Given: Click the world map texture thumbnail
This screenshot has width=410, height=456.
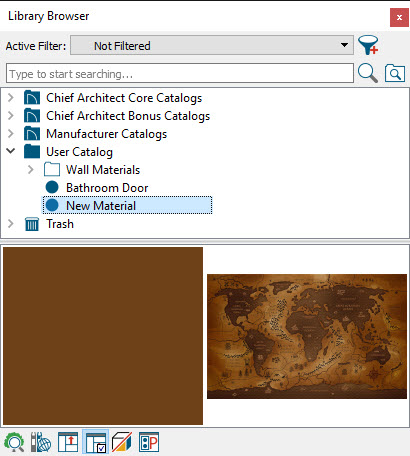Looking at the screenshot, I should coord(307,336).
